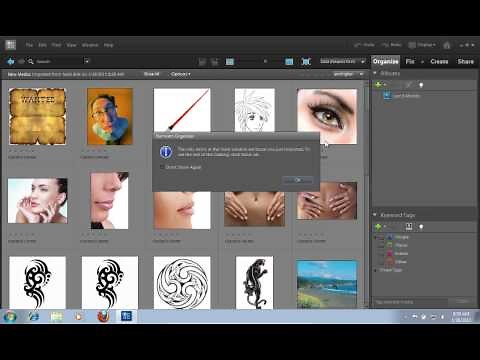Toggle the Events tag find box
Viewport: 480px width, 360px height.
pos(380,254)
